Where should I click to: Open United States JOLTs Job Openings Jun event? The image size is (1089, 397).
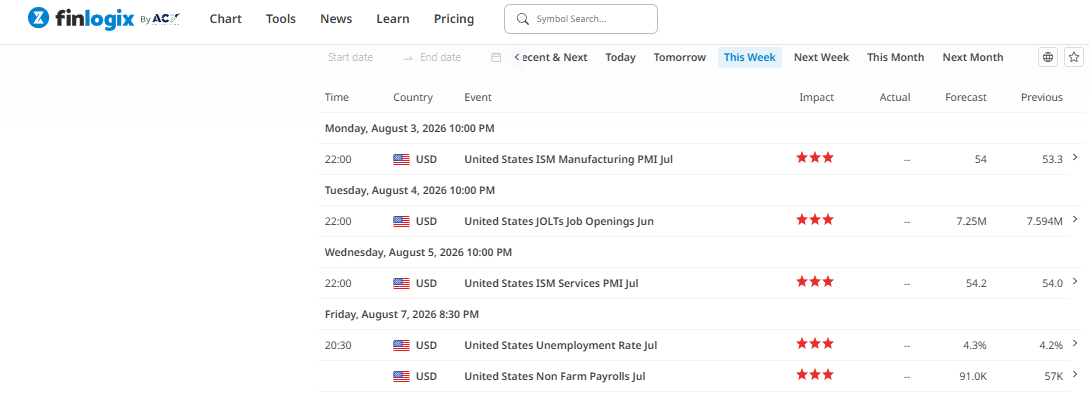point(558,221)
